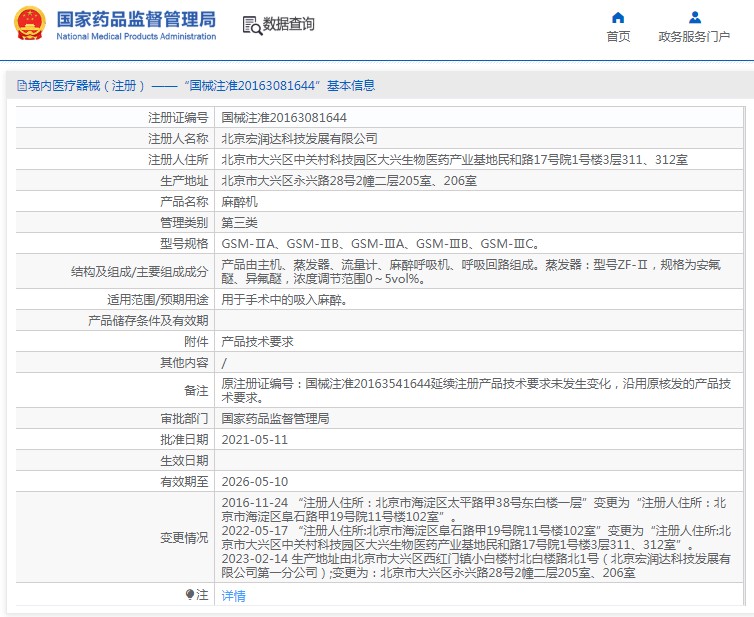Click National Medical Products Administration text

[x=136, y=37]
